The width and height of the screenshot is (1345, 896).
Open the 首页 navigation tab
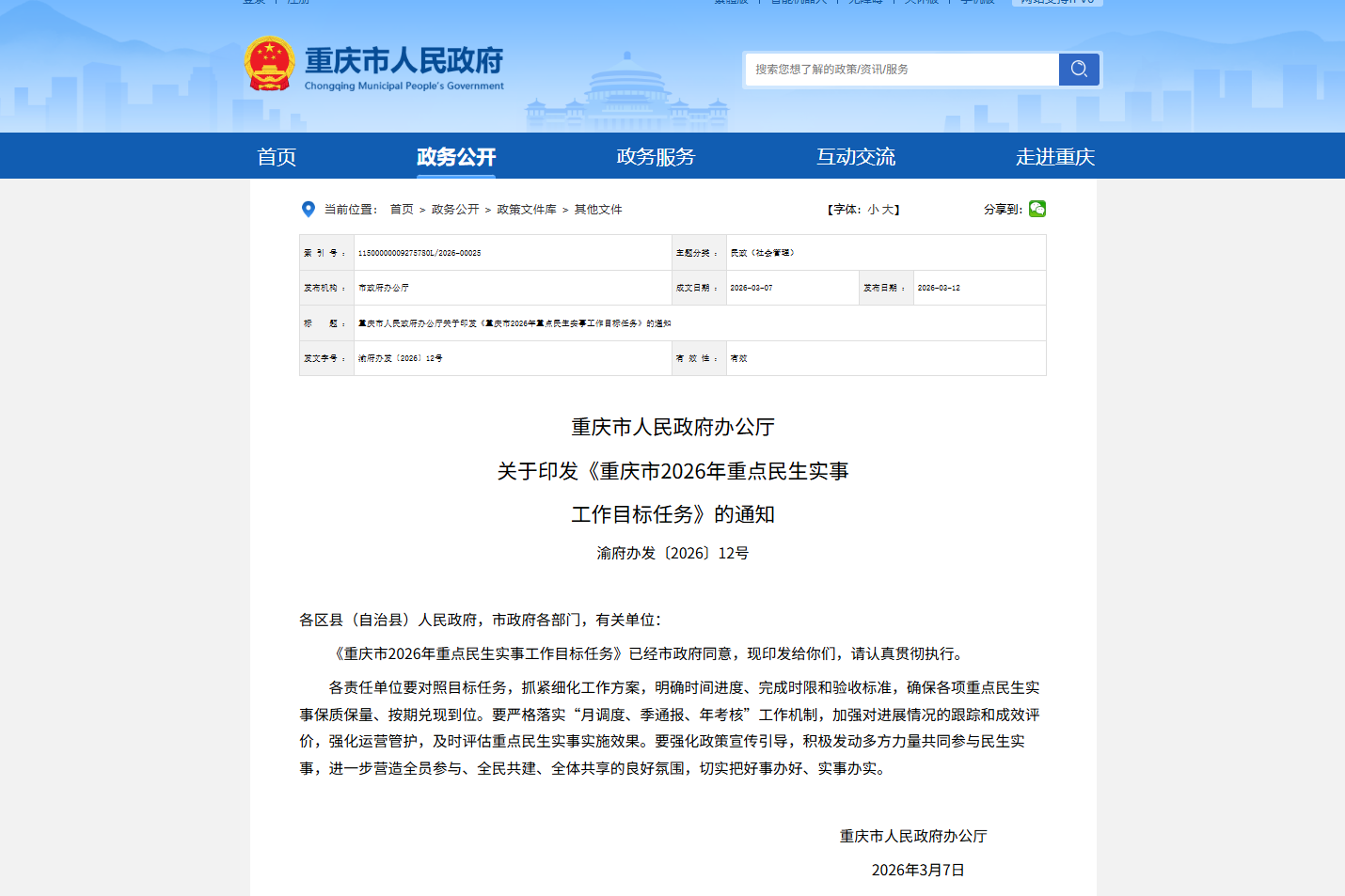click(x=276, y=156)
